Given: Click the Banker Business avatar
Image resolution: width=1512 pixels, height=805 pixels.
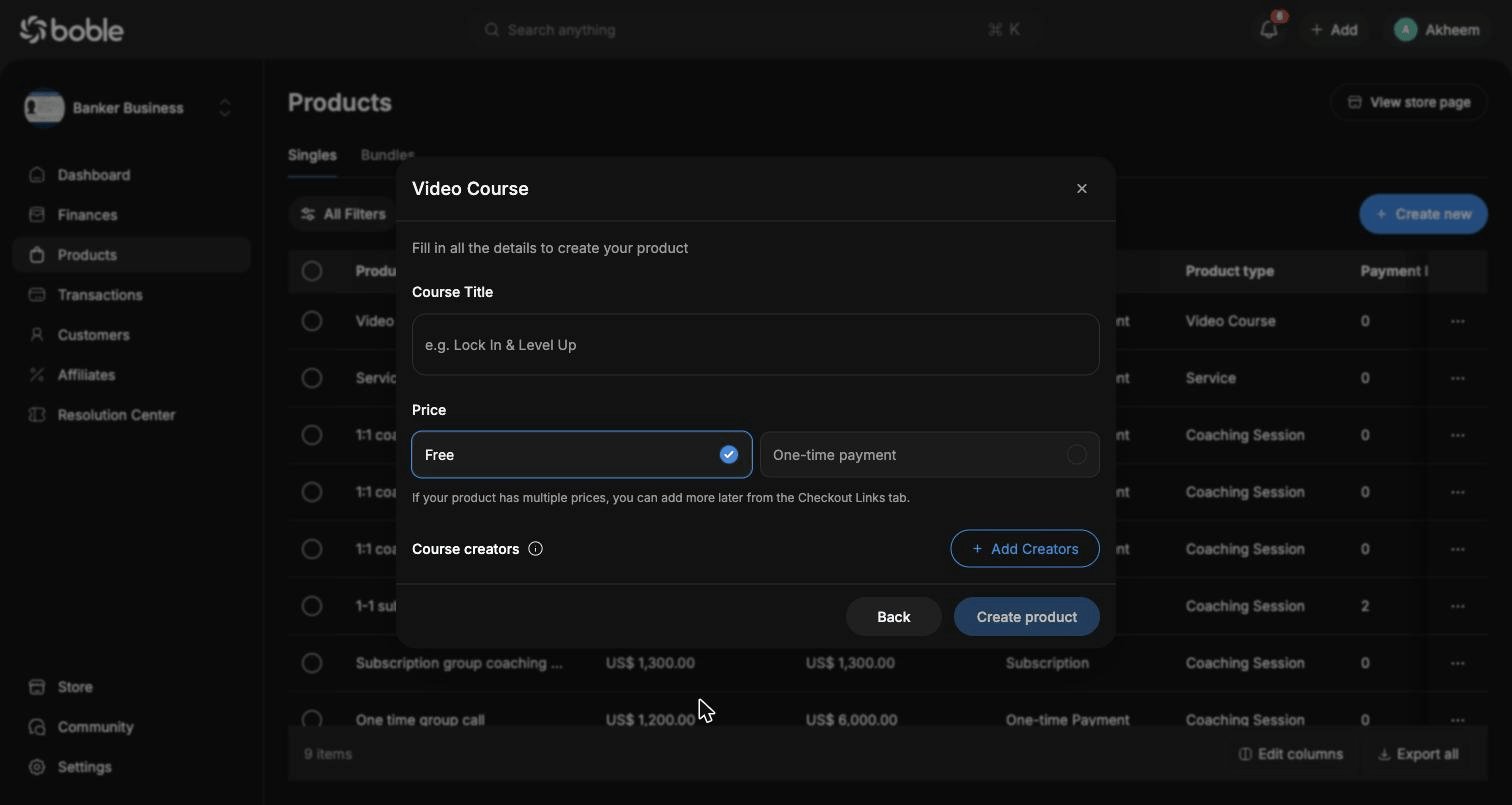Looking at the screenshot, I should pos(44,108).
